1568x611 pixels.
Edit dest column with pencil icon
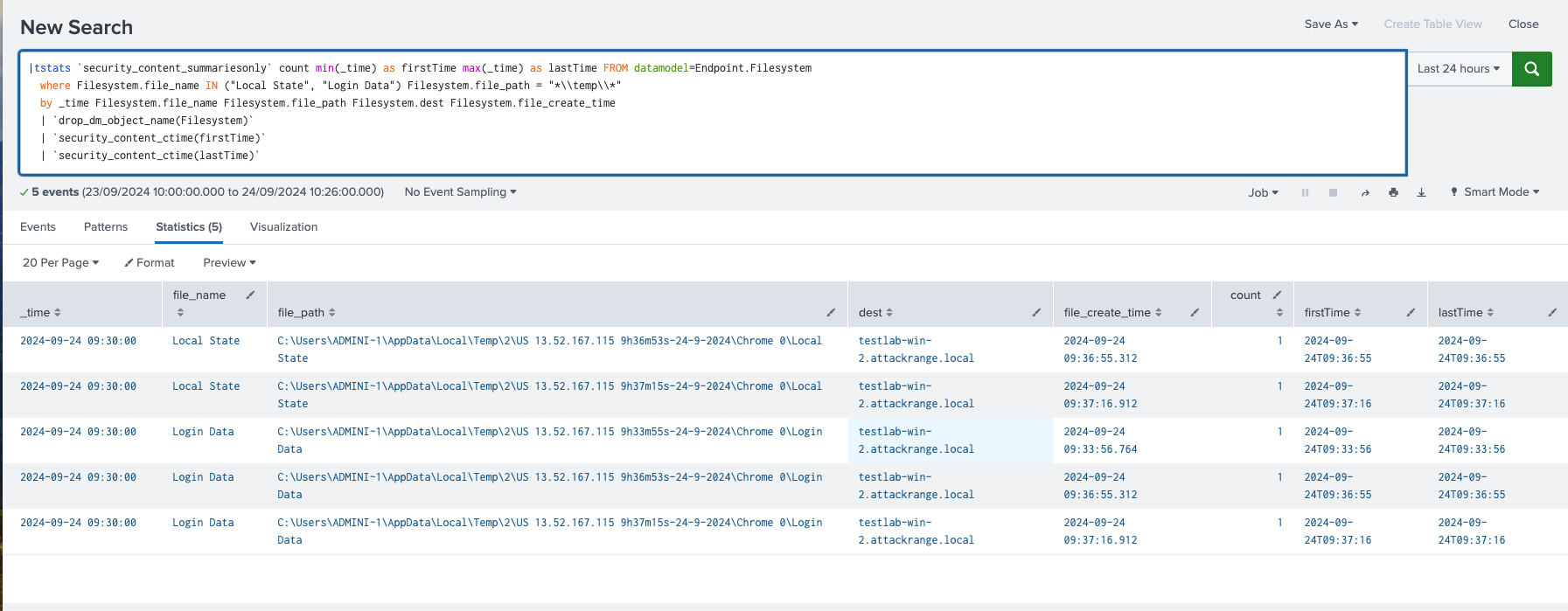click(x=1036, y=312)
